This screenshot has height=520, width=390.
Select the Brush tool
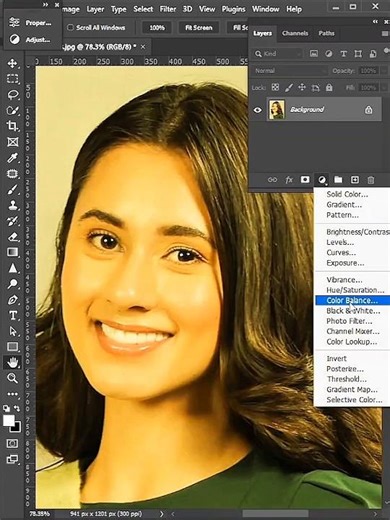click(x=13, y=189)
